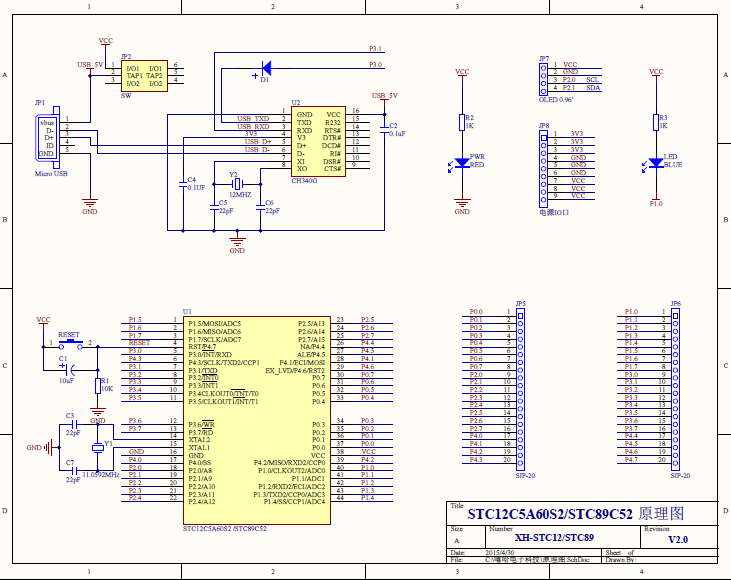Click the P2.5 net label at U1 pin 23
This screenshot has width=731, height=580.
click(x=367, y=319)
